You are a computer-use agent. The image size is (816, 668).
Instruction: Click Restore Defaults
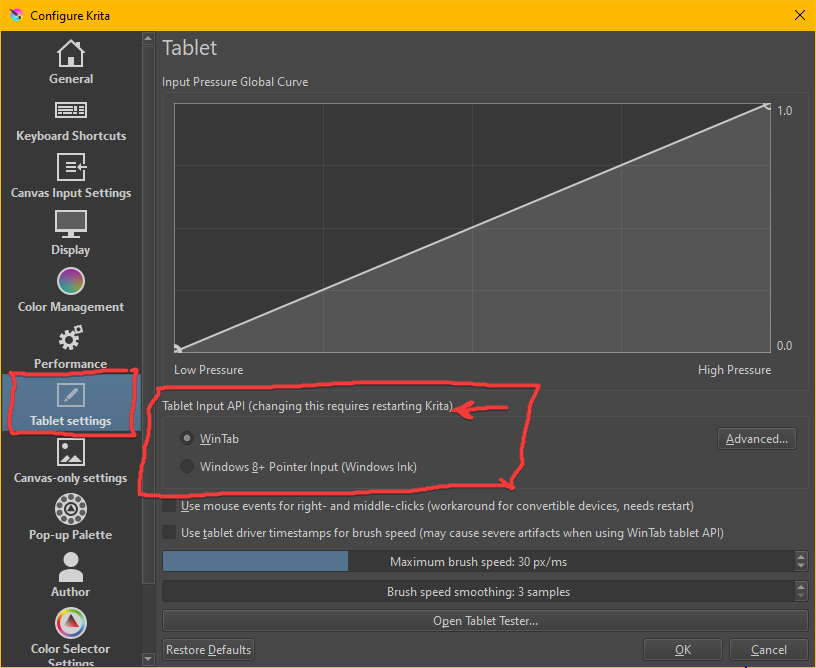tap(208, 650)
